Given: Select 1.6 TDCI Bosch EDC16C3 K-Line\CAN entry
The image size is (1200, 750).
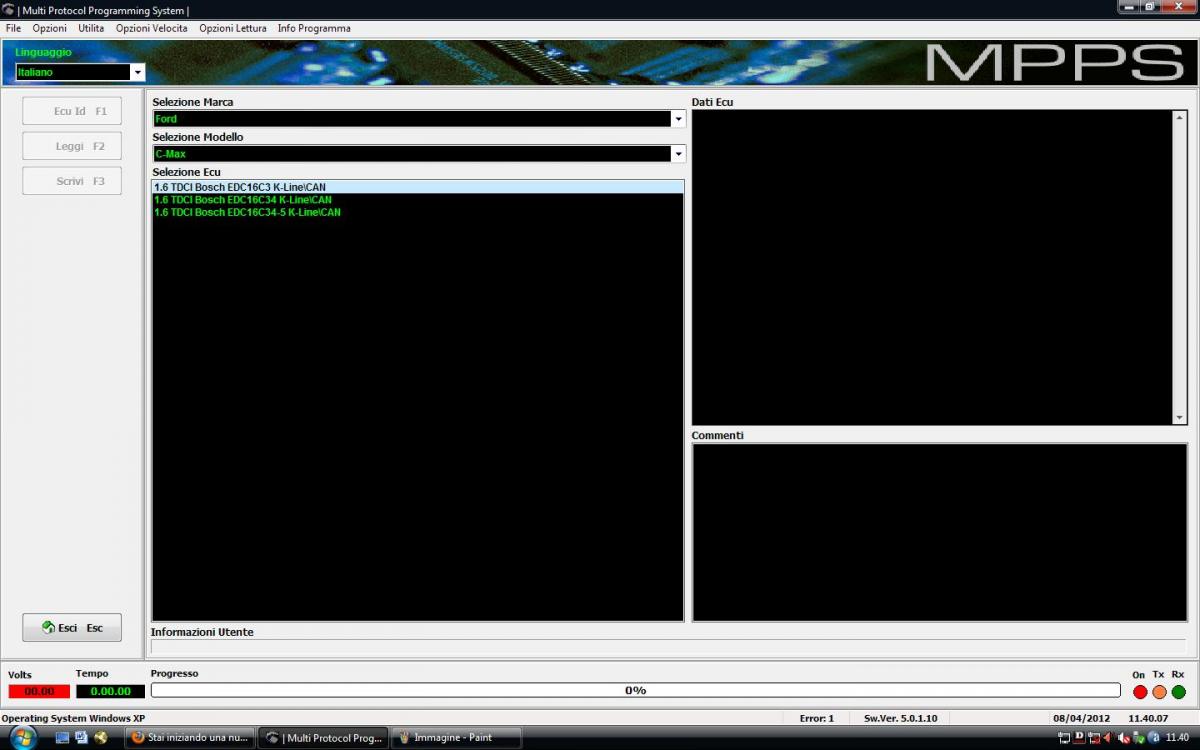Looking at the screenshot, I should 418,187.
